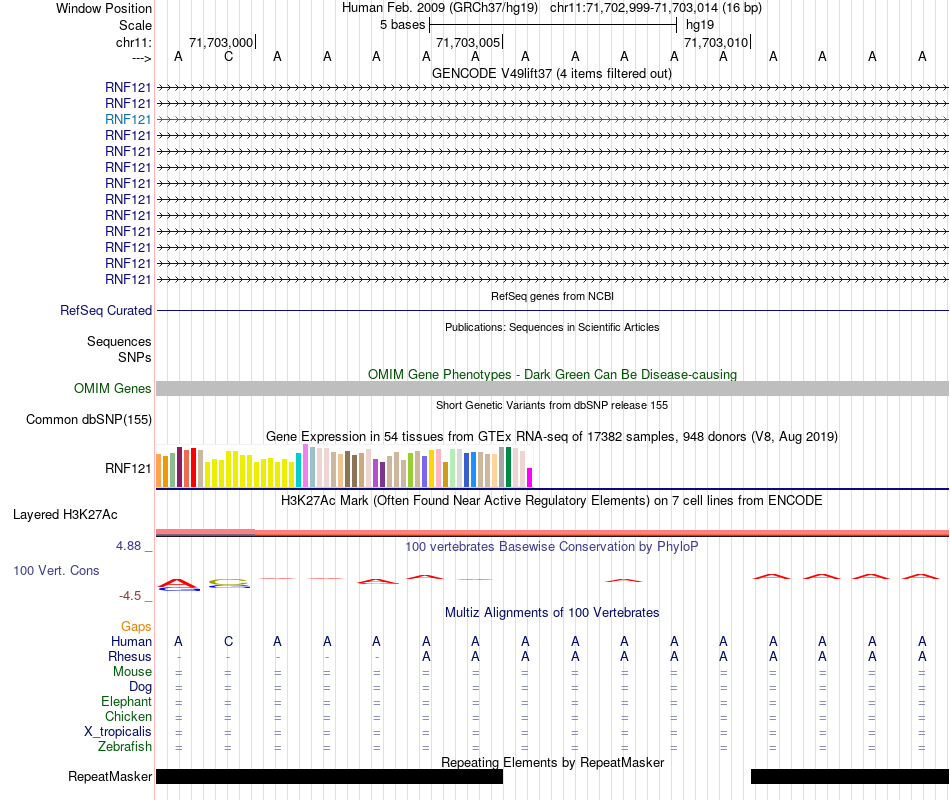
Task: Click the light-blue highlighted RNF121 transcript label
Action: click(128, 119)
